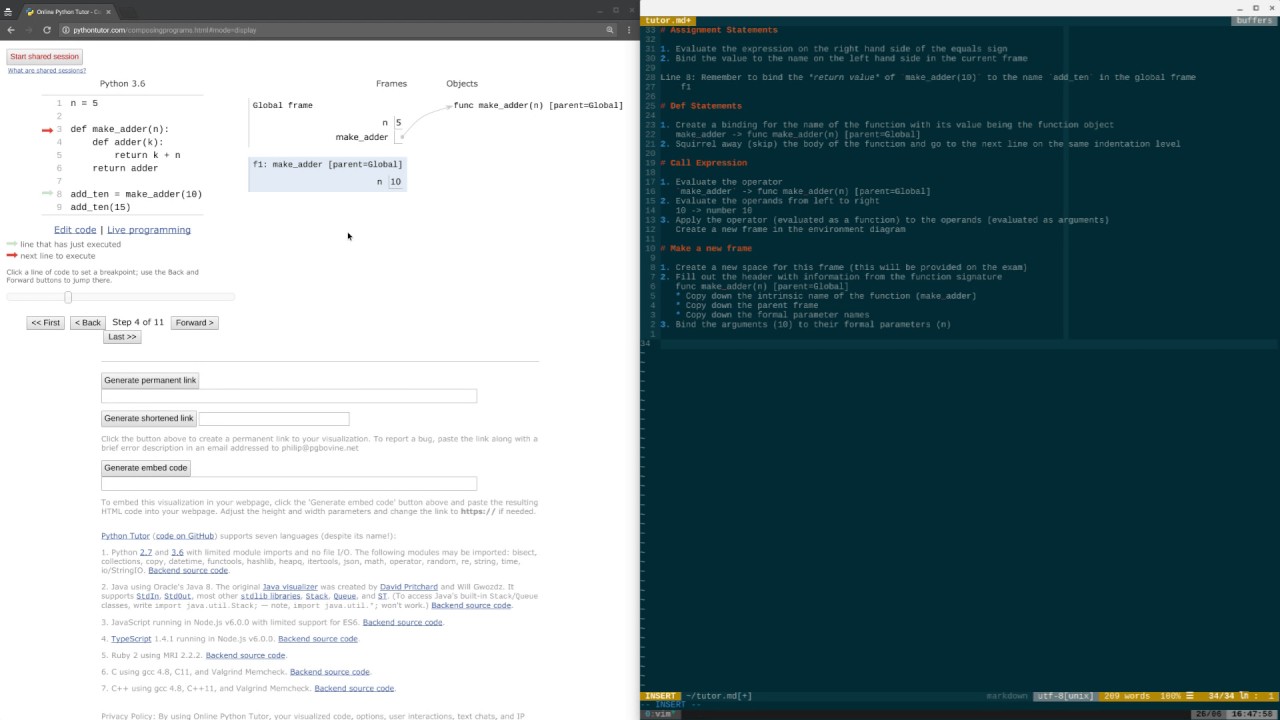
Task: Click 'Global frame' label in Frames
Action: (282, 105)
